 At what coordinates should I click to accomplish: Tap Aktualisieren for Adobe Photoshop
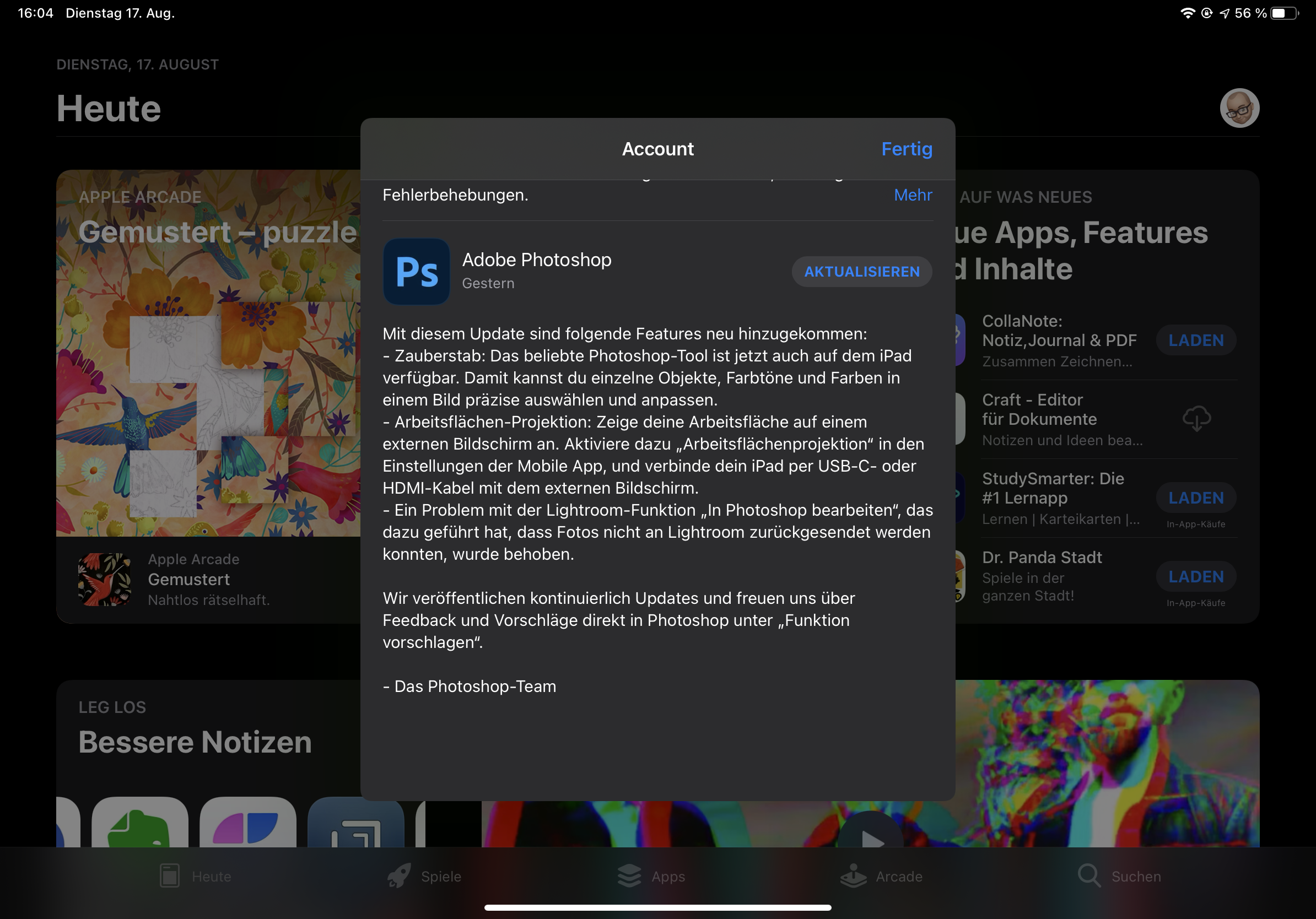click(861, 272)
